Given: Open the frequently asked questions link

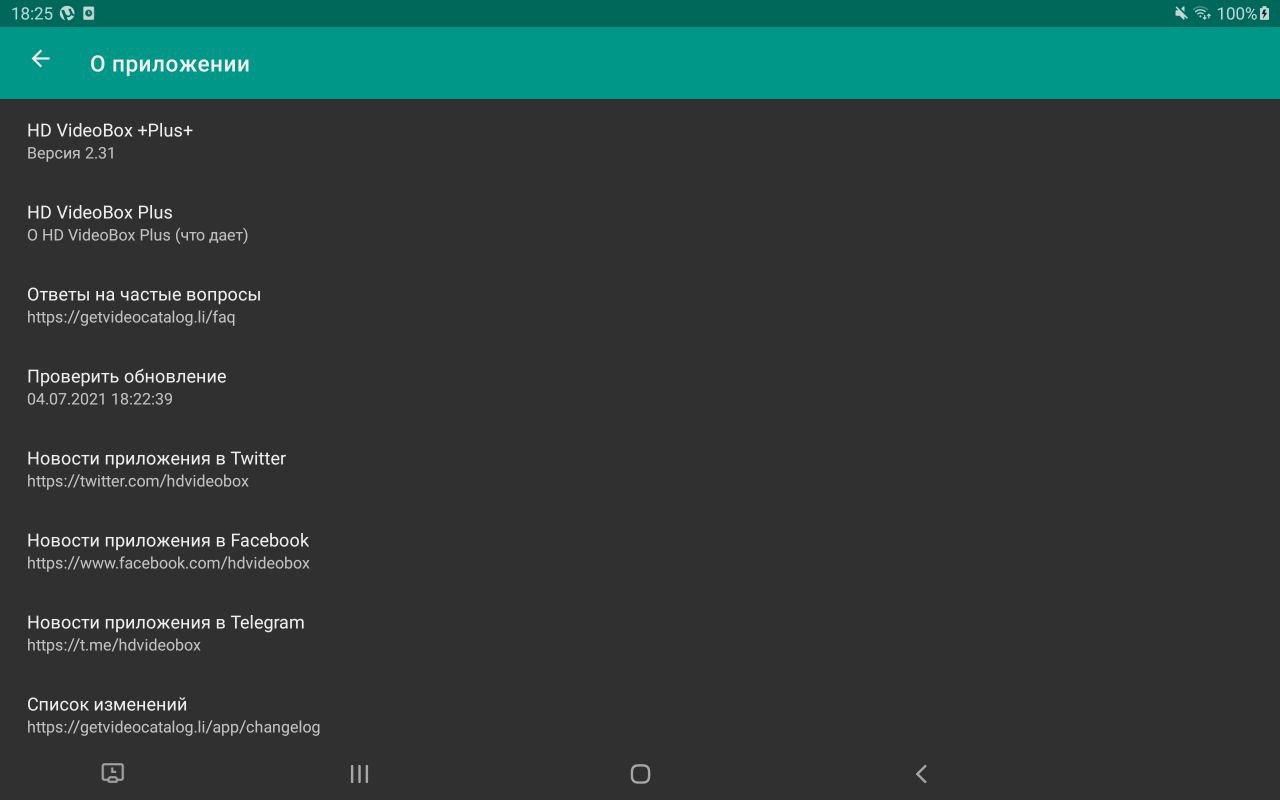Looking at the screenshot, I should click(640, 305).
